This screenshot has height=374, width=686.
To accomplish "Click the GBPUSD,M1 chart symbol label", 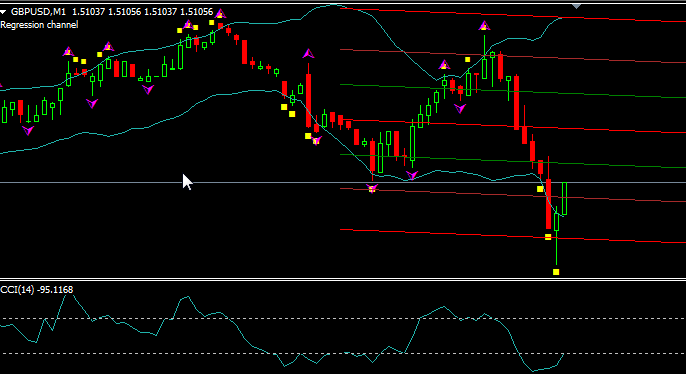I will click(38, 12).
